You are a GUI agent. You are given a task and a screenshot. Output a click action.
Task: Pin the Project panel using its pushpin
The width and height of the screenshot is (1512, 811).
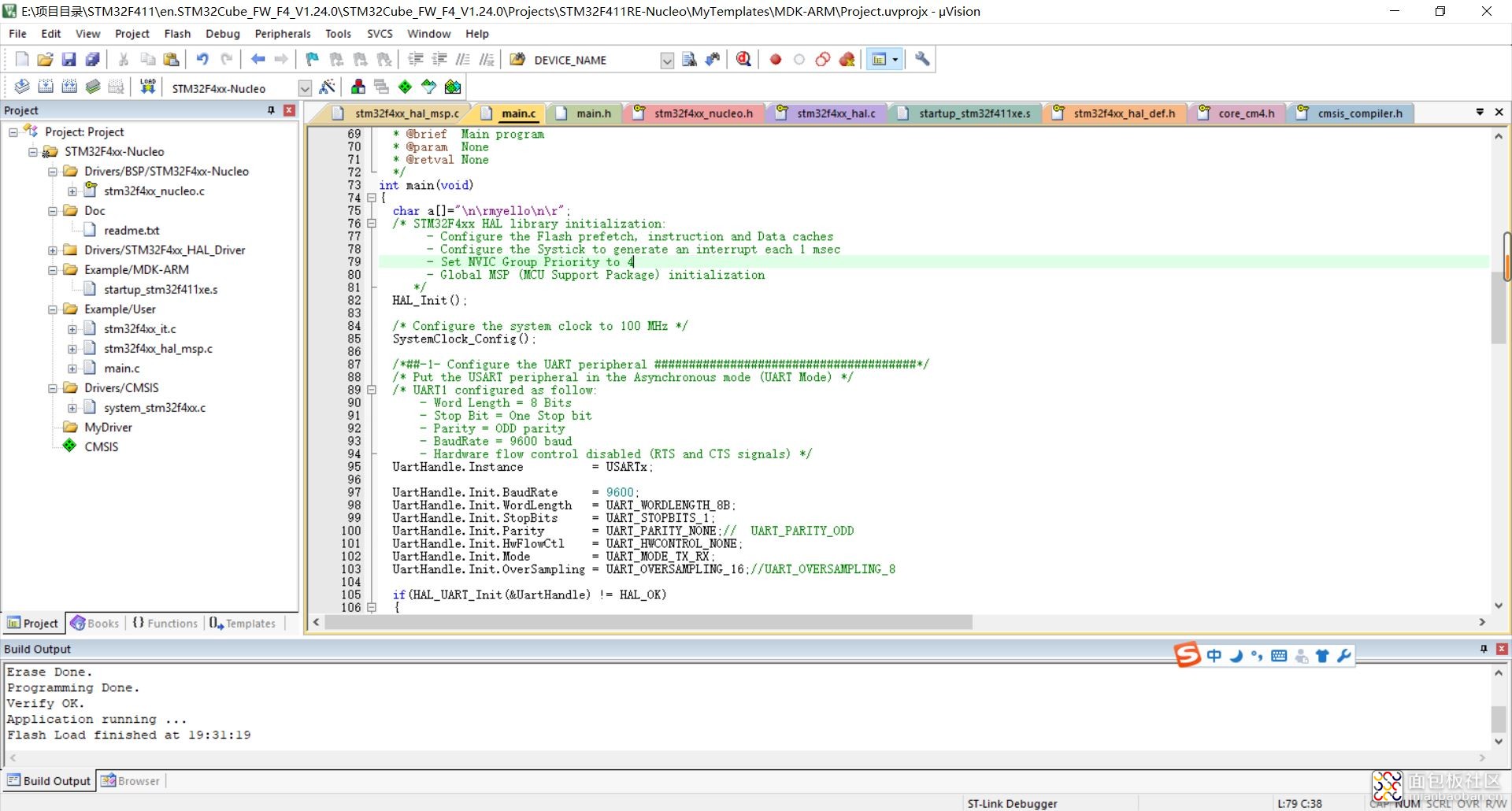(x=271, y=110)
